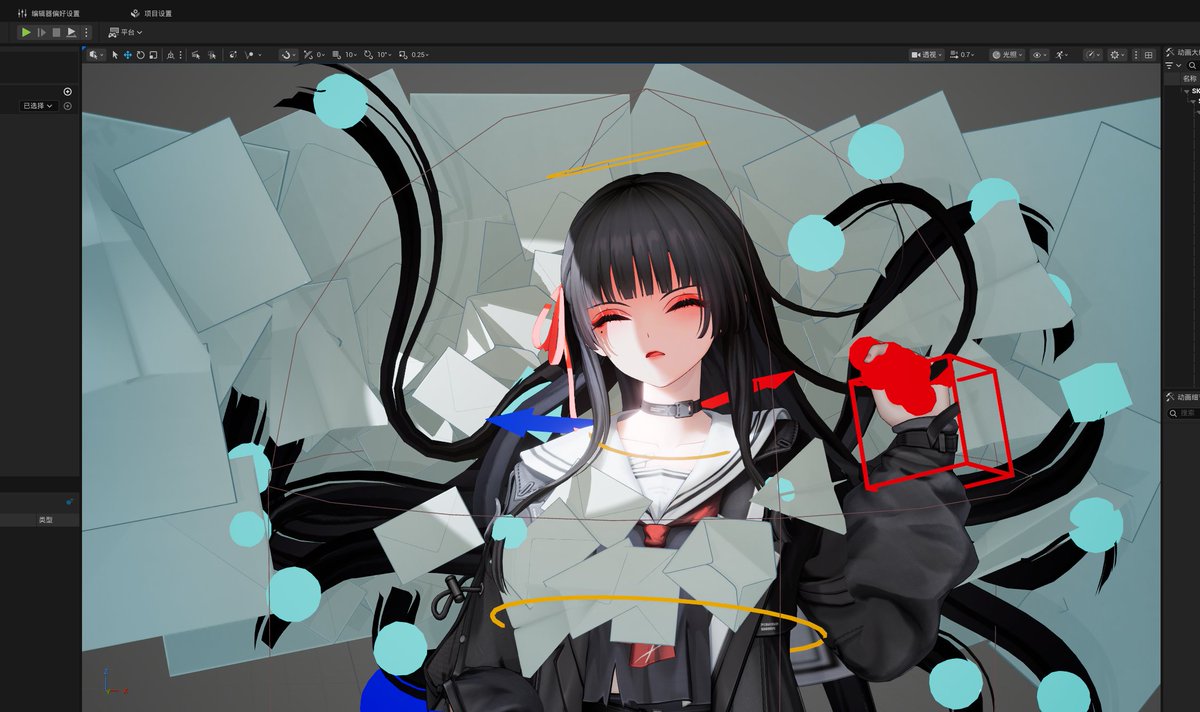Click the bone drawing icon
1200x712 pixels.
pos(233,55)
